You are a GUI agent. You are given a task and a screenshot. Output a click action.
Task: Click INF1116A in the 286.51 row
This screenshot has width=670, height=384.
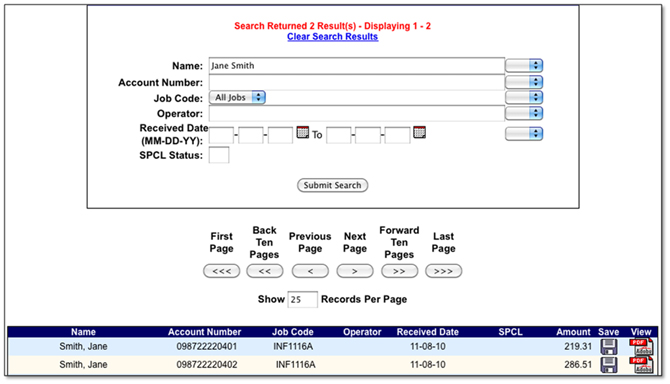tap(296, 365)
